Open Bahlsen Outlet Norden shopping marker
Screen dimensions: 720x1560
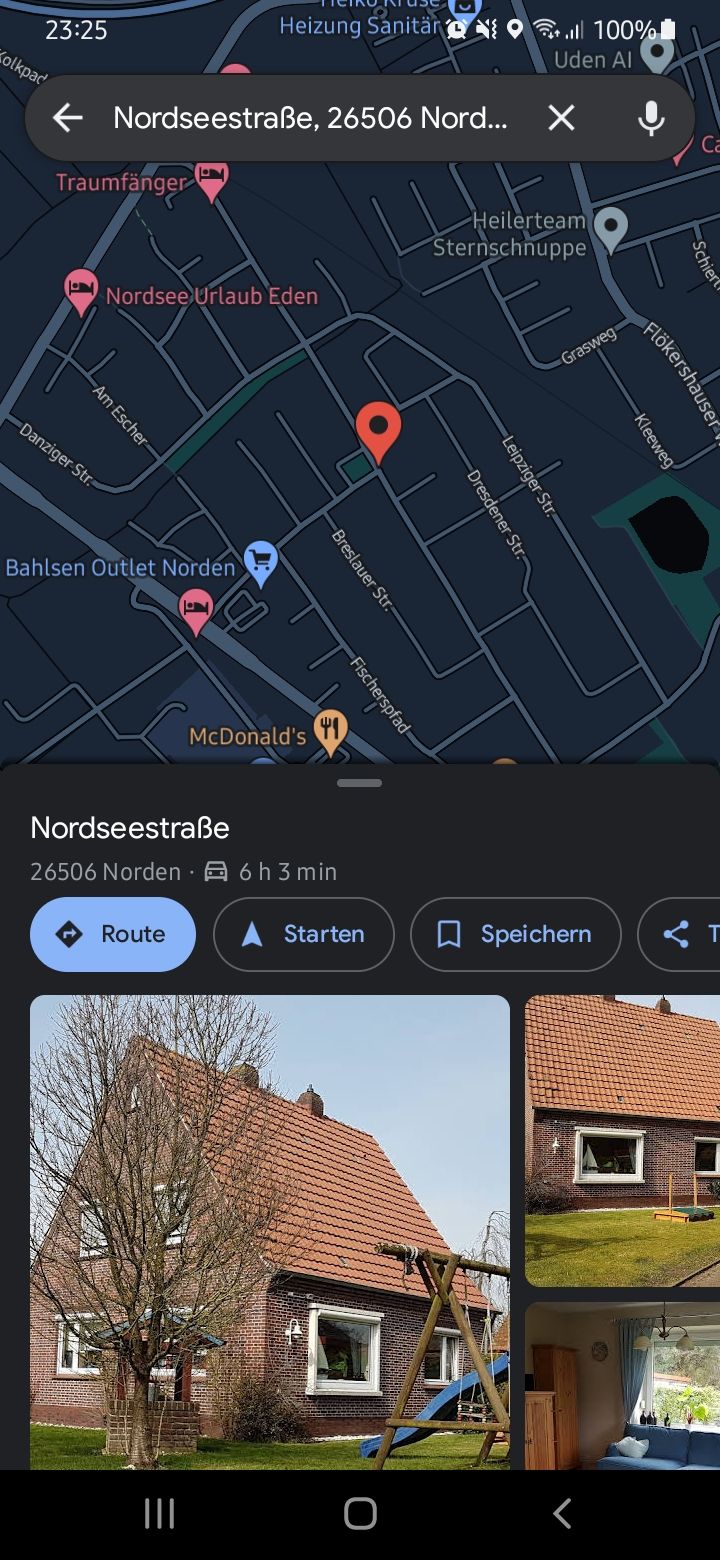point(261,565)
